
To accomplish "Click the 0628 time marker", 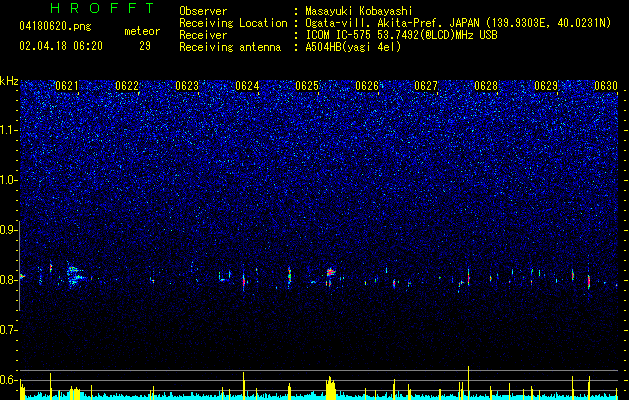I will (486, 86).
